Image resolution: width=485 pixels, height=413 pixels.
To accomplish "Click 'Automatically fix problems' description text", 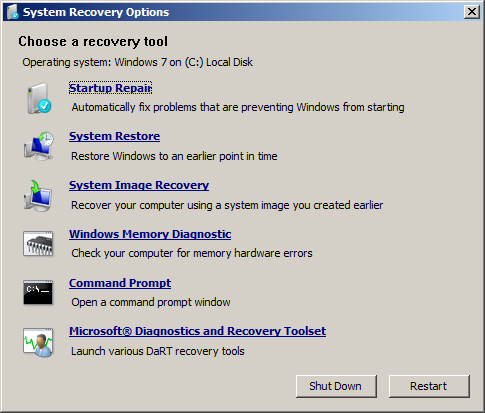I will pyautogui.click(x=238, y=107).
